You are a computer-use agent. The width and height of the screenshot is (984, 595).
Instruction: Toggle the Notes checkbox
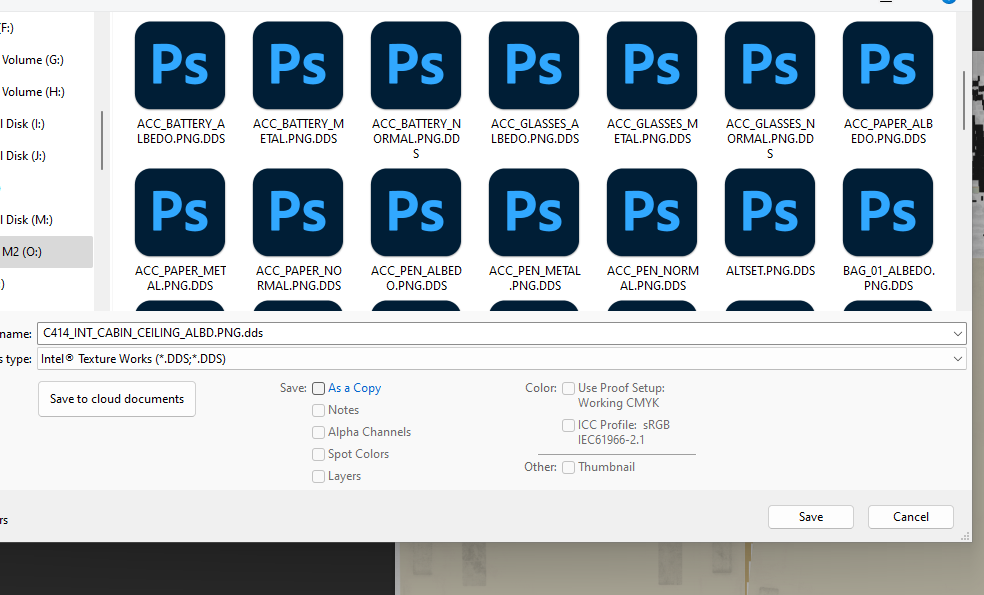click(318, 410)
